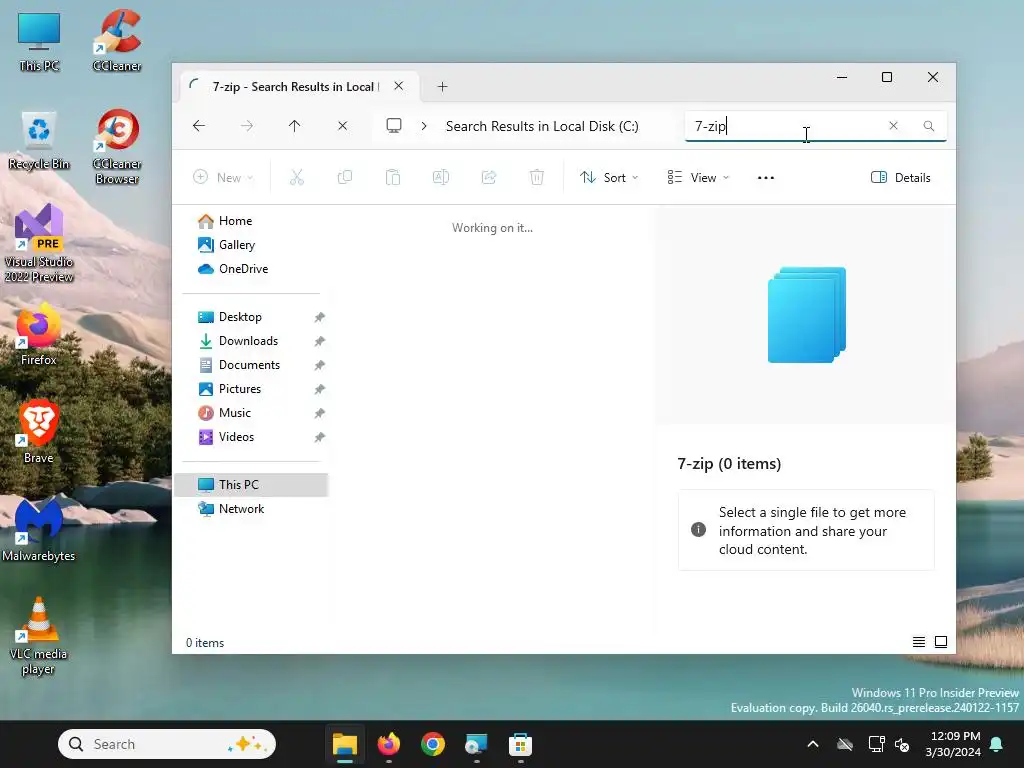Open the See more ellipsis menu
Screen dimensions: 1024x768
[x=765, y=178]
